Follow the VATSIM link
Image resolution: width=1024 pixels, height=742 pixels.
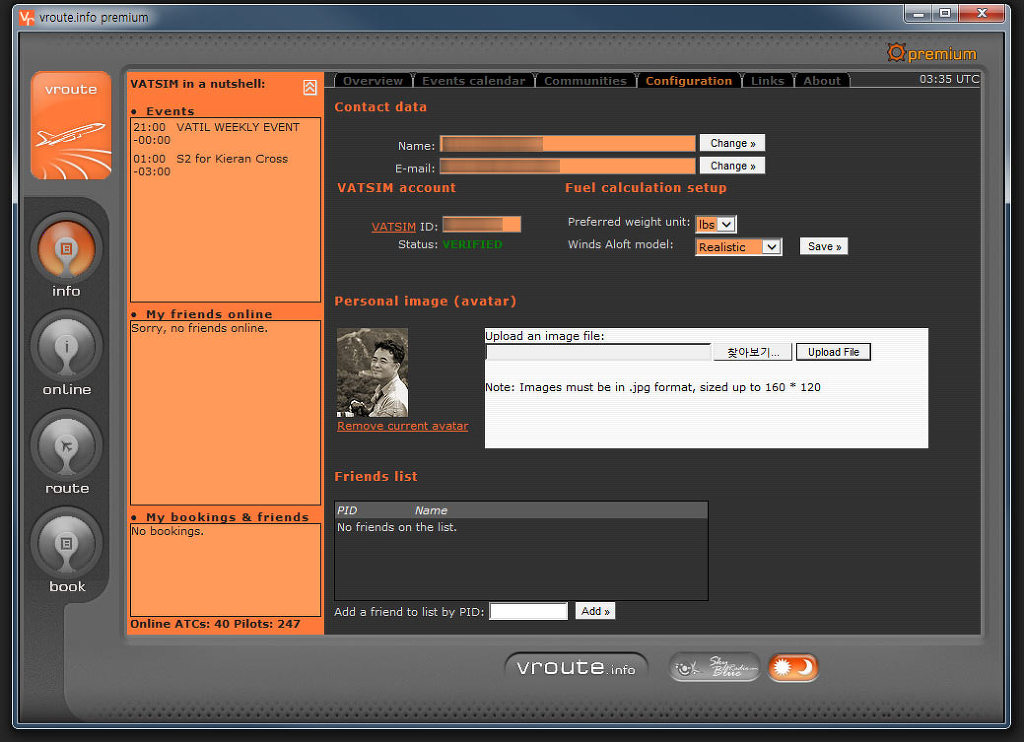coord(393,227)
